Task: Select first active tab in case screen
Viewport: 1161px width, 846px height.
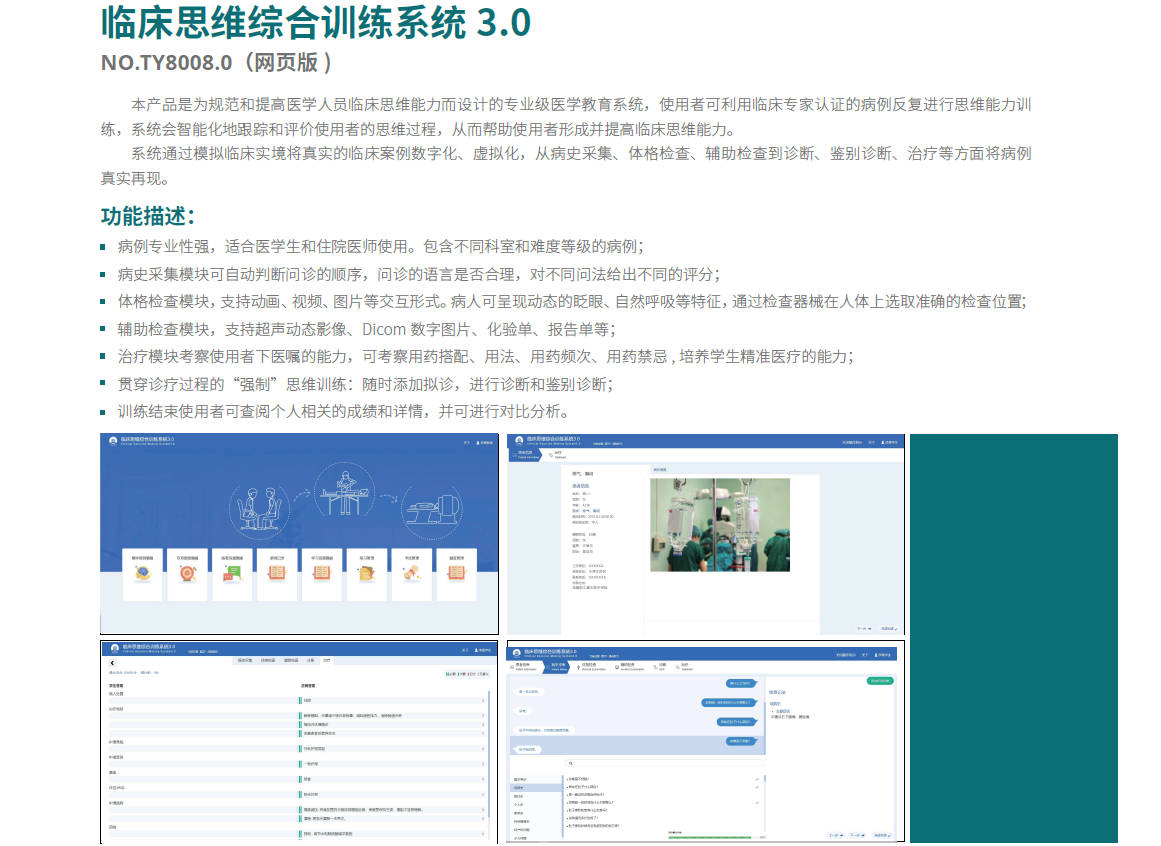Action: click(526, 455)
